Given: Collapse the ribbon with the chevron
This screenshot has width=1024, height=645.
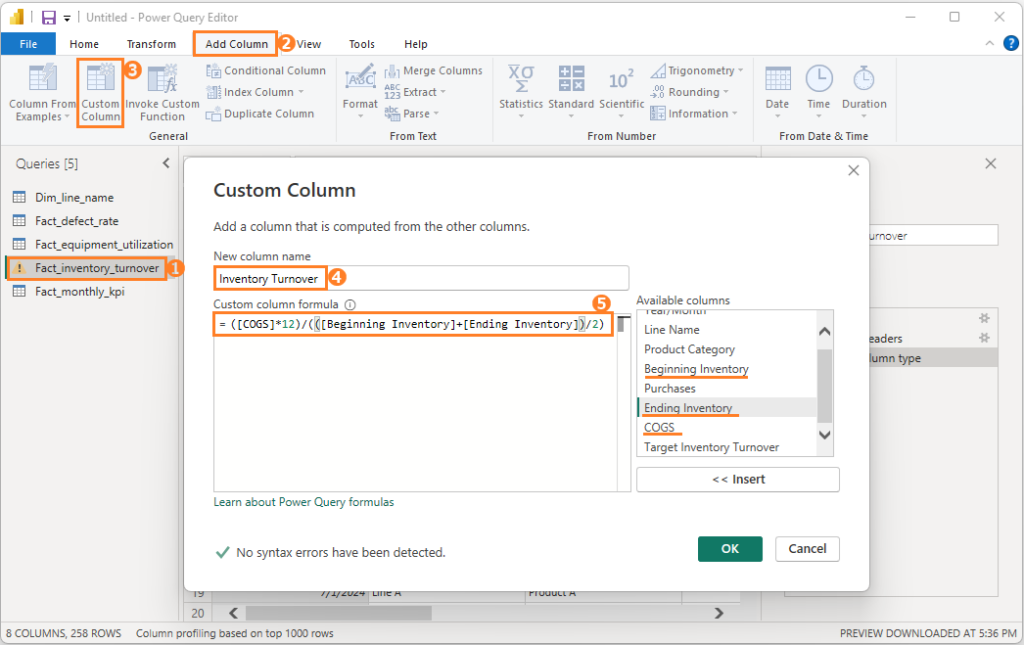Looking at the screenshot, I should pos(989,43).
